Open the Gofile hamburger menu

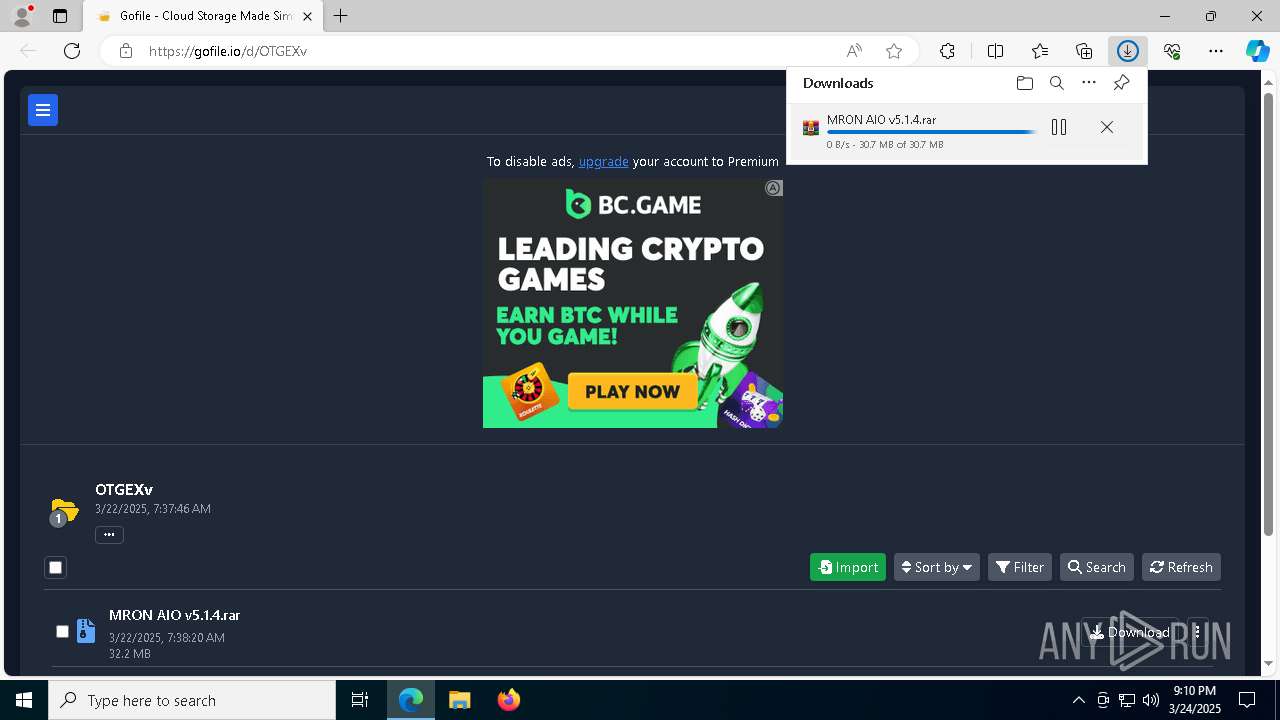[x=43, y=110]
